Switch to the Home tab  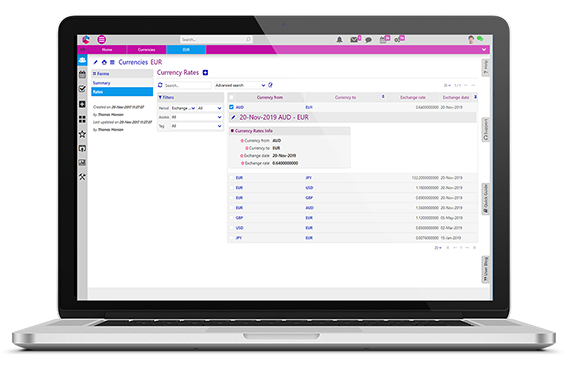(107, 49)
